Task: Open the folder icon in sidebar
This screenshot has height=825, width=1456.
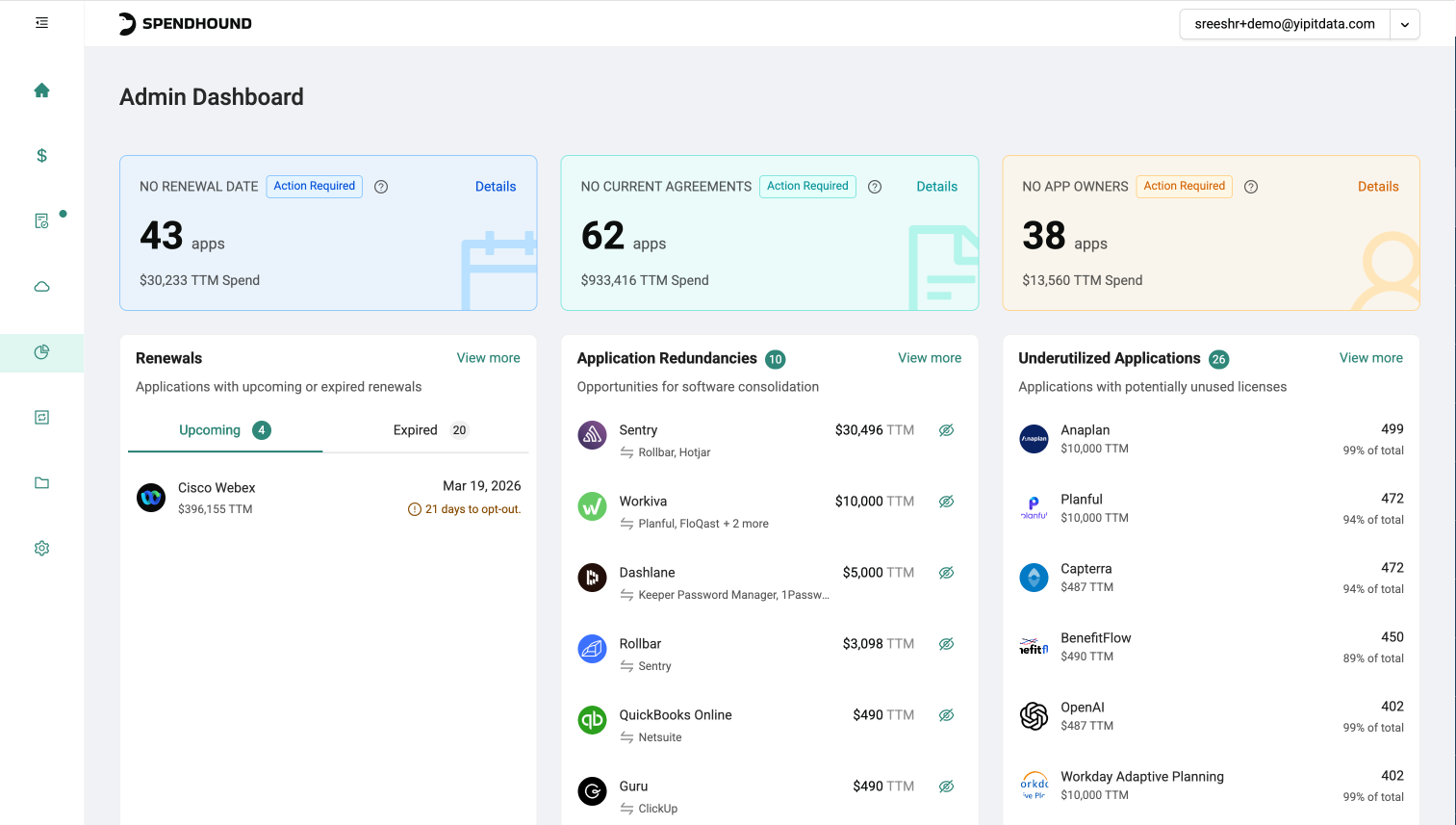Action: click(41, 483)
